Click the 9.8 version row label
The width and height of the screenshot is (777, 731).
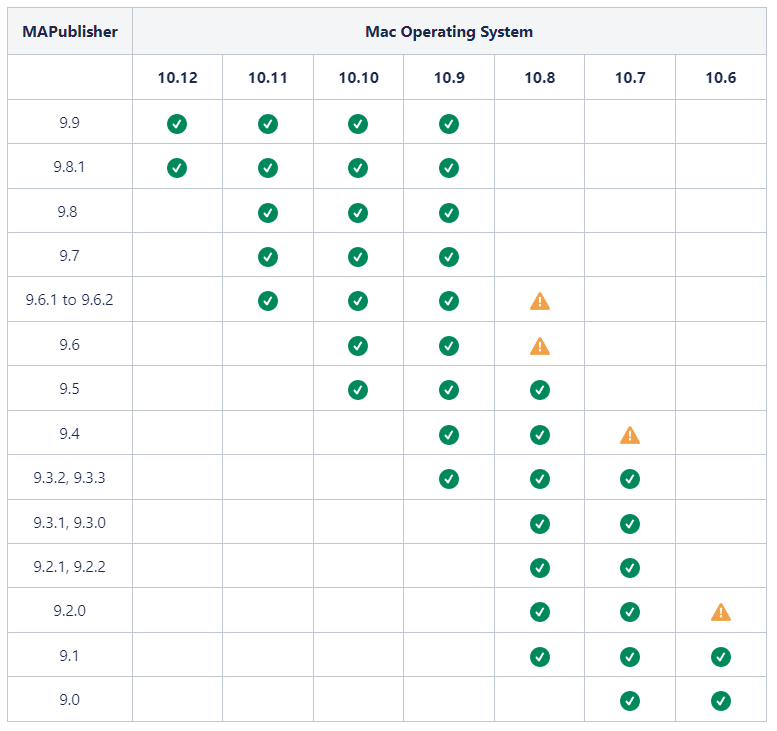67,212
